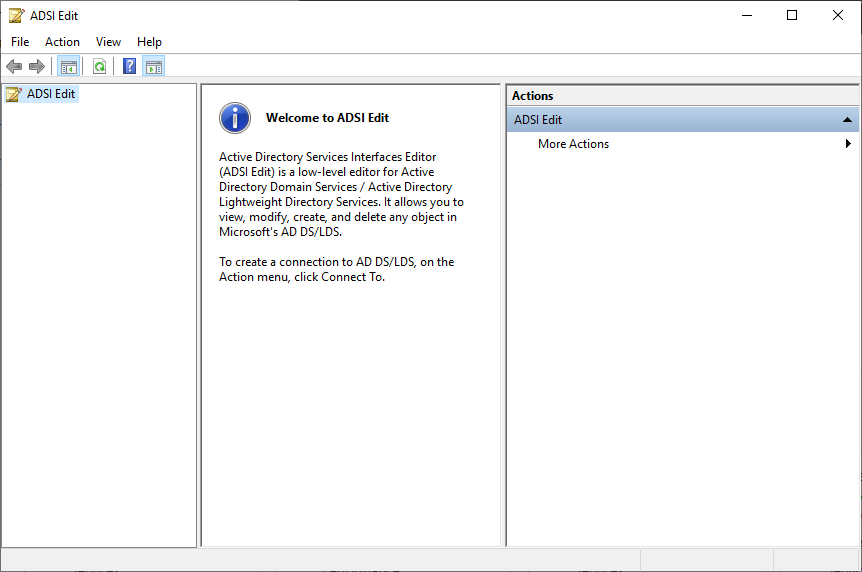This screenshot has height=572, width=862.
Task: Collapse the ADSI Edit section in the Actions pane
Action: pyautogui.click(x=847, y=120)
